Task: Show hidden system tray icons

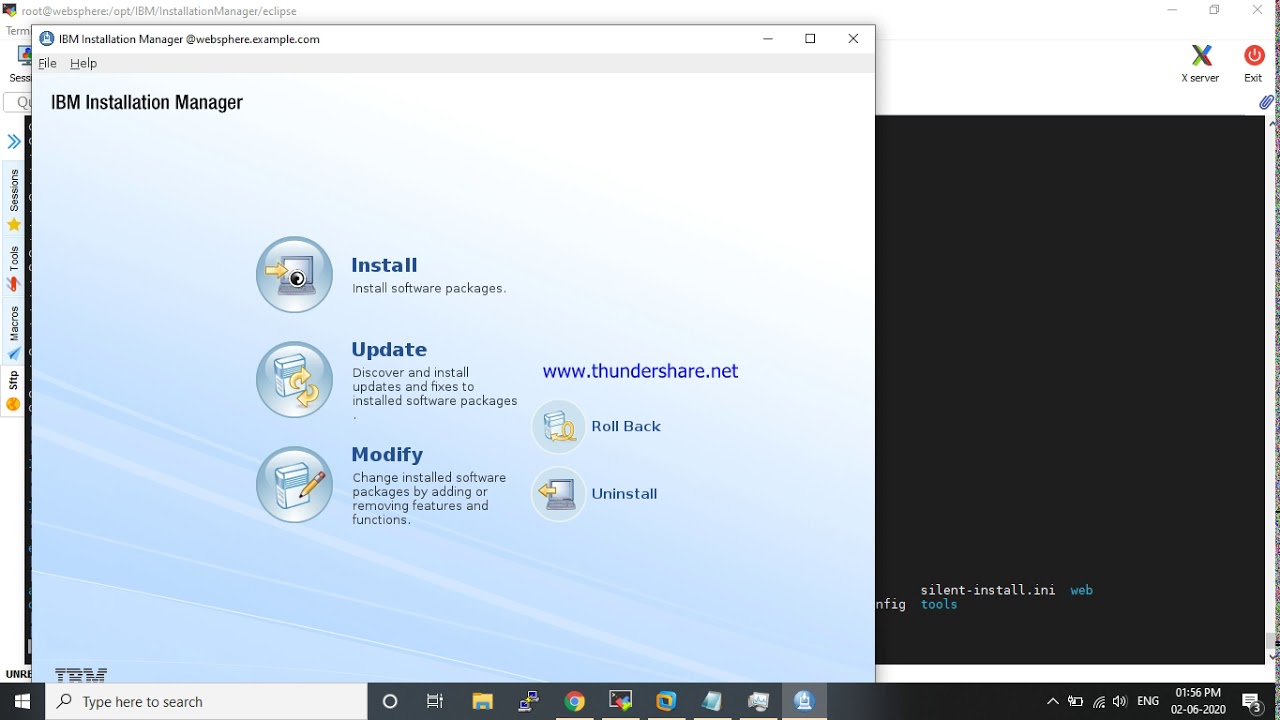Action: click(1052, 702)
